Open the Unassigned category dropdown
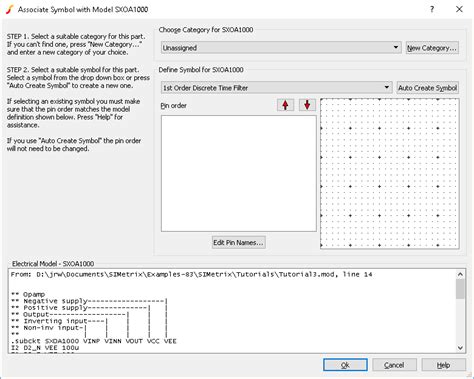The height and width of the screenshot is (379, 474). [281, 48]
